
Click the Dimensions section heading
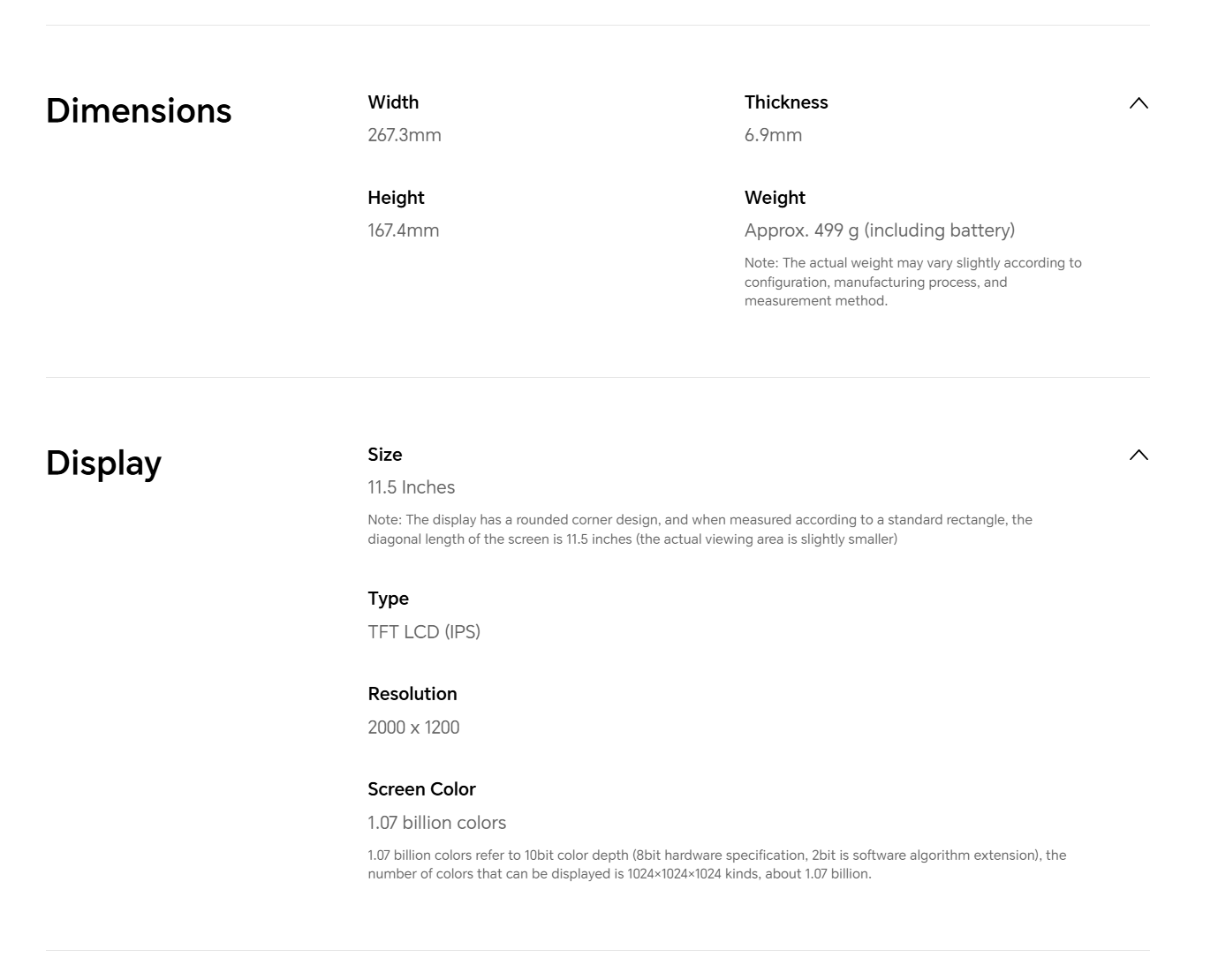point(139,111)
